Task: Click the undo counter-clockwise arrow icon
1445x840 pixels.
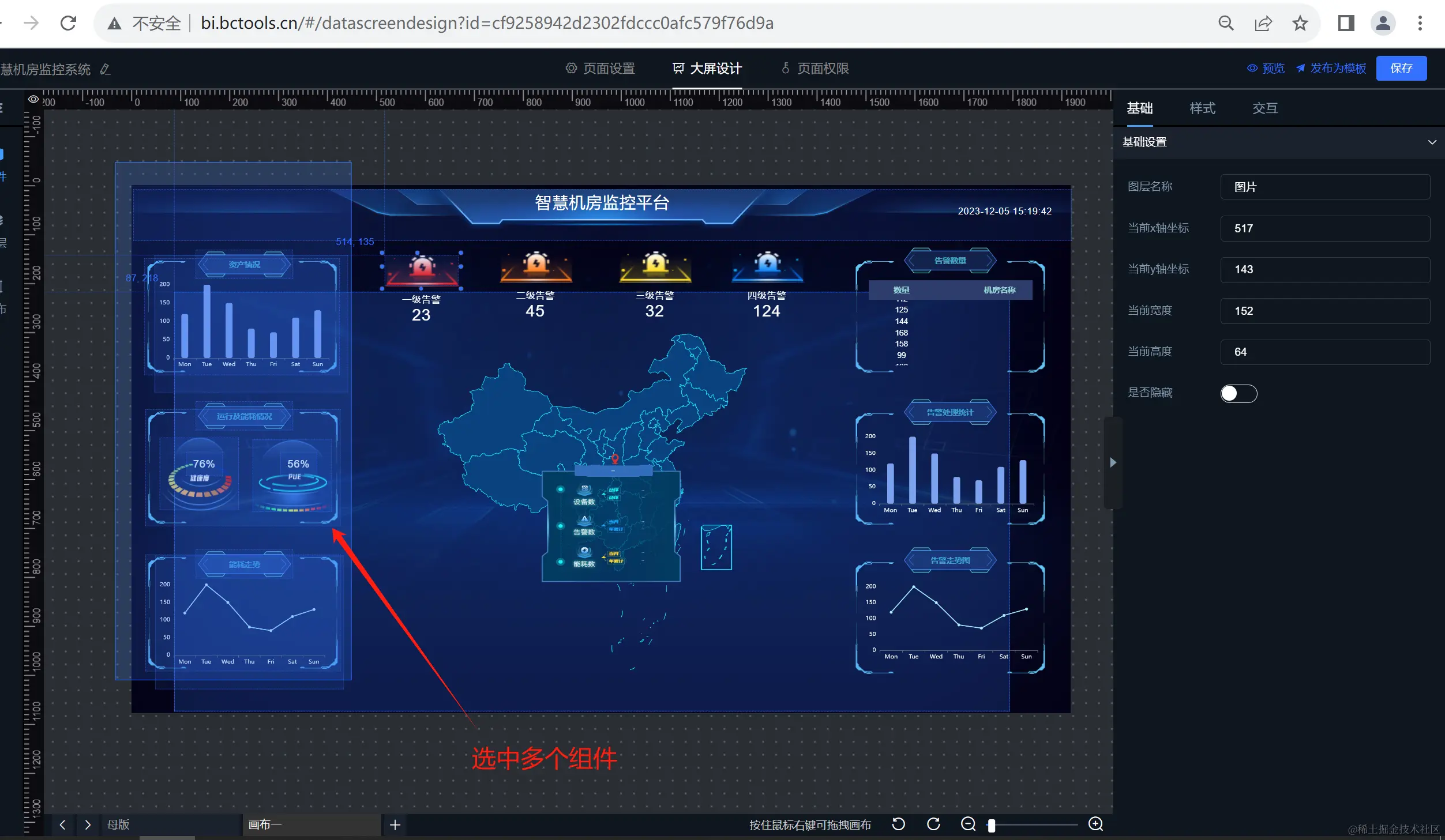Action: [x=898, y=824]
